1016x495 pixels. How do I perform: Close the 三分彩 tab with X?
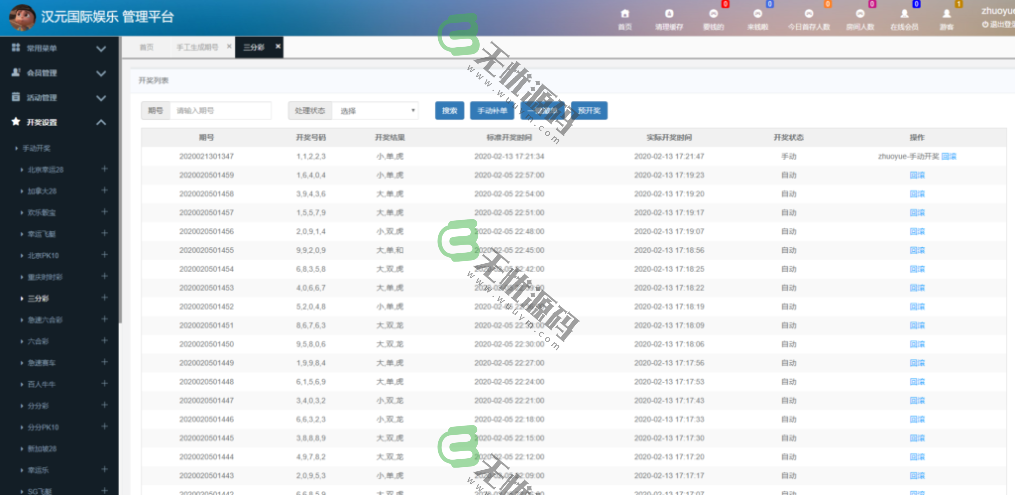(x=278, y=46)
